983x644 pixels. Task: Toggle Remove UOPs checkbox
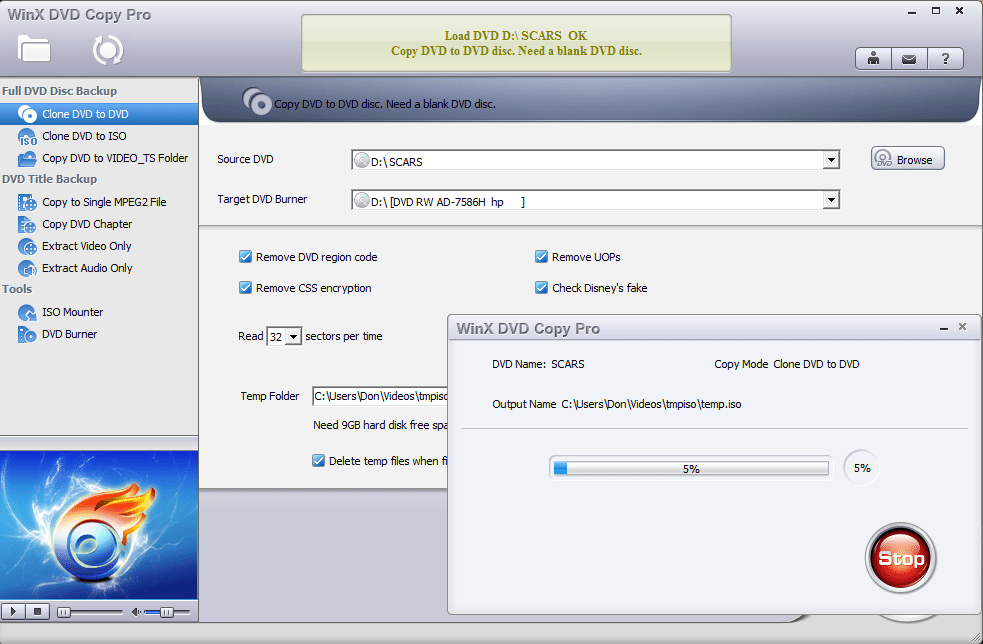[x=541, y=256]
